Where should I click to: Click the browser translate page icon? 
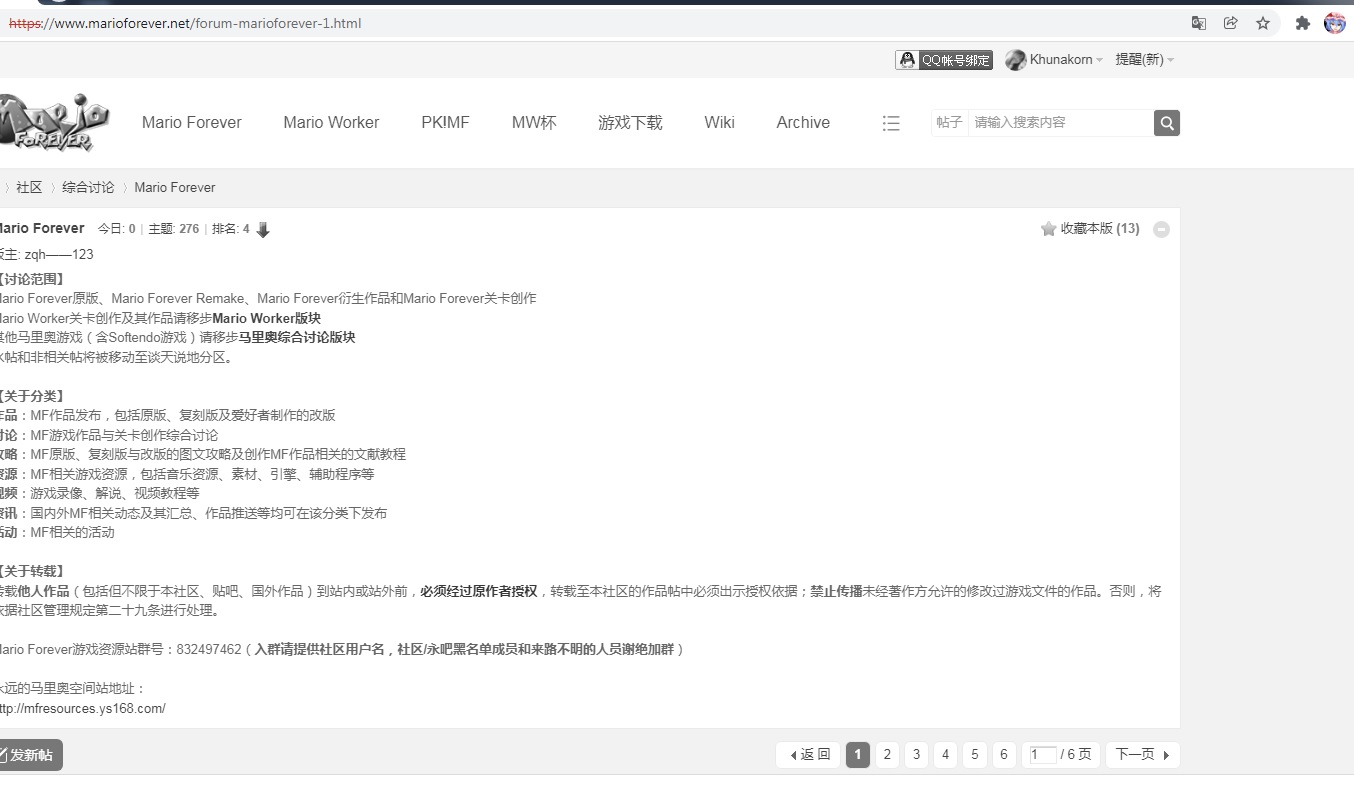[1199, 23]
